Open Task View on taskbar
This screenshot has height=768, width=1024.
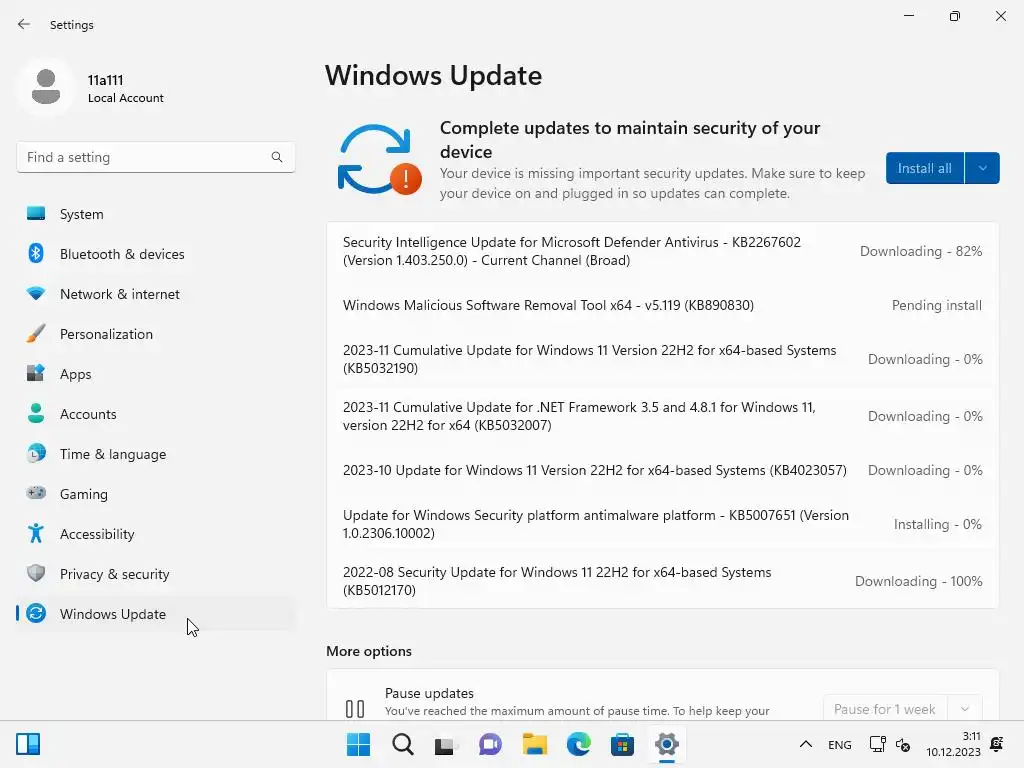[x=446, y=744]
